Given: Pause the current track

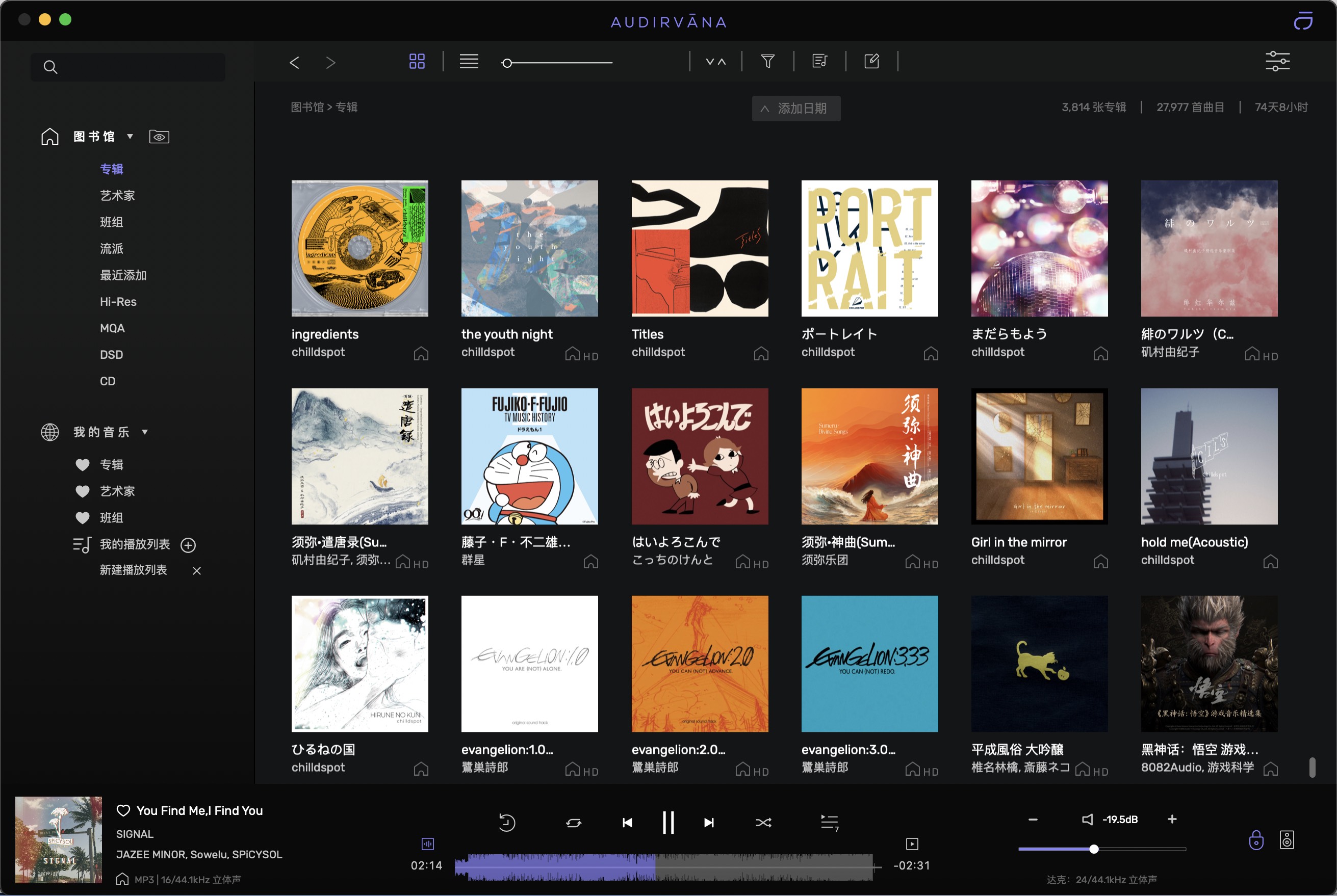Looking at the screenshot, I should pyautogui.click(x=667, y=822).
